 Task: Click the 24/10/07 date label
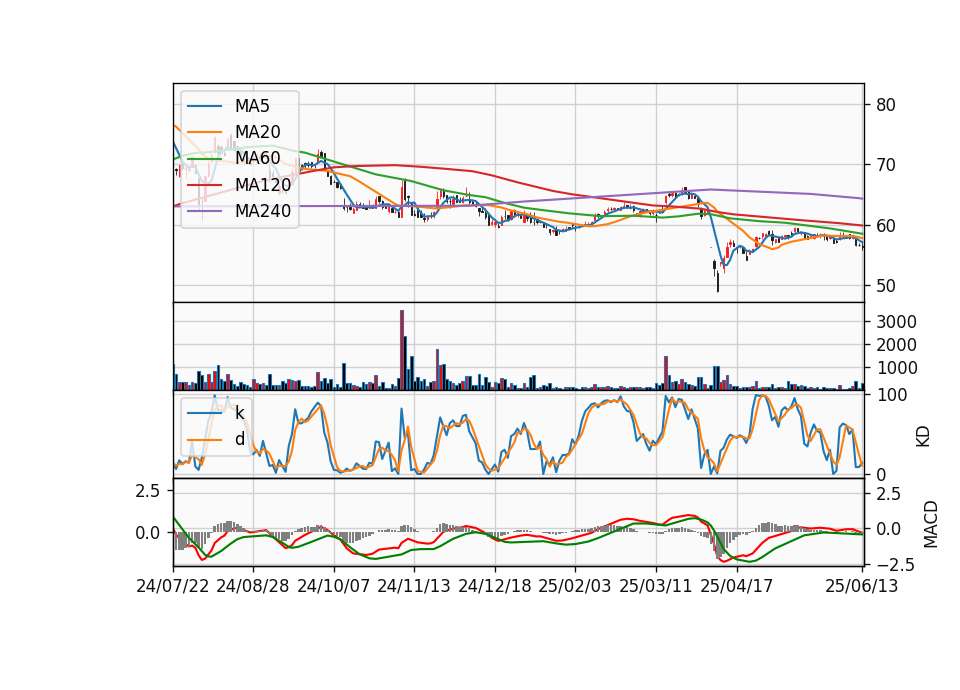coord(334,586)
